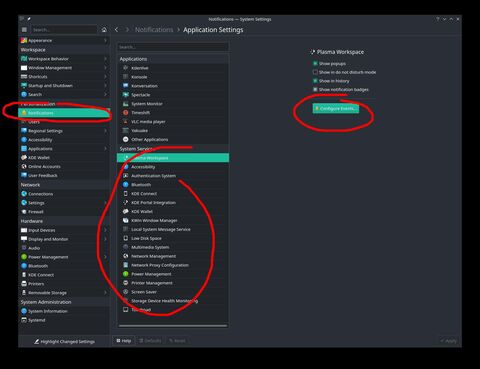
Task: Click the Online Accounts icon
Action: pyautogui.click(x=24, y=166)
